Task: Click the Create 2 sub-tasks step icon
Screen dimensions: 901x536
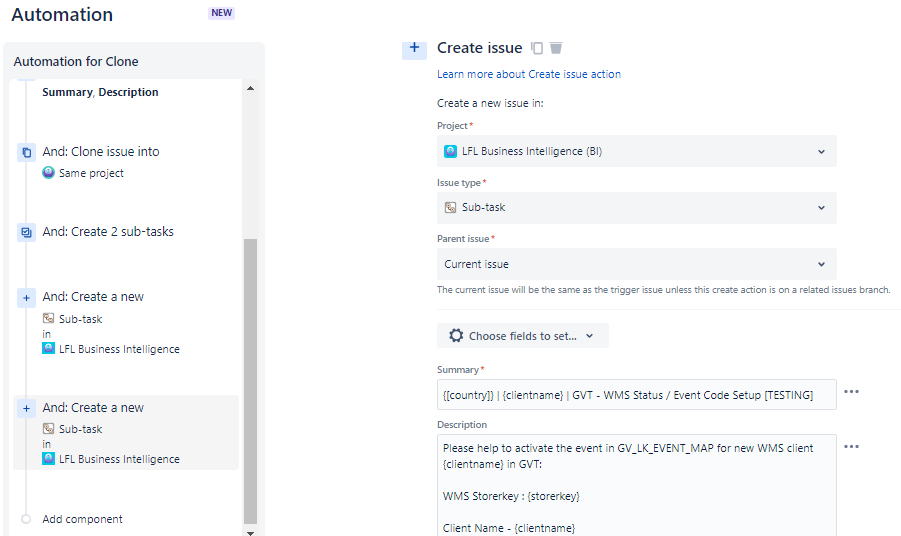Action: coord(26,232)
